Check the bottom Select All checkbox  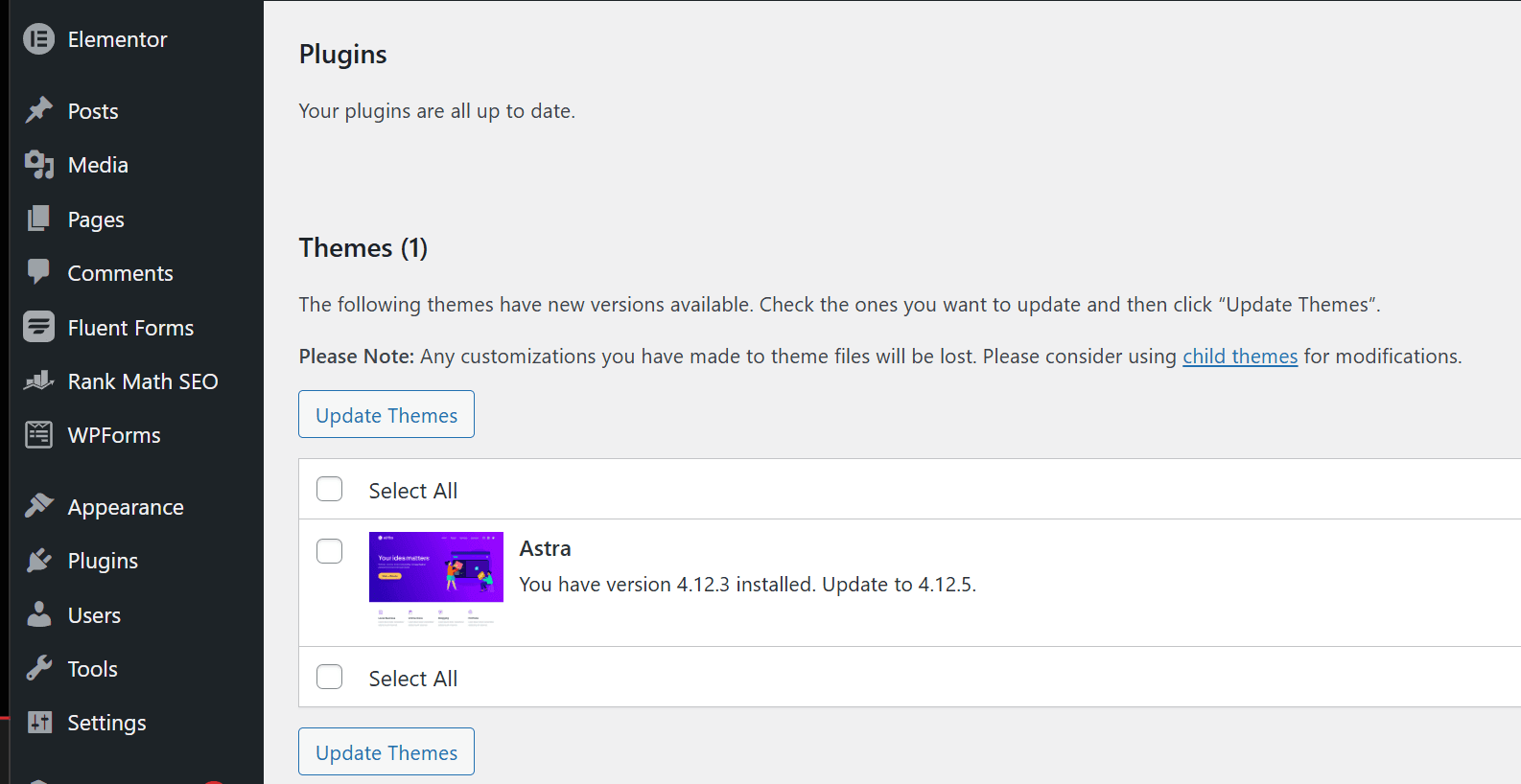[329, 677]
